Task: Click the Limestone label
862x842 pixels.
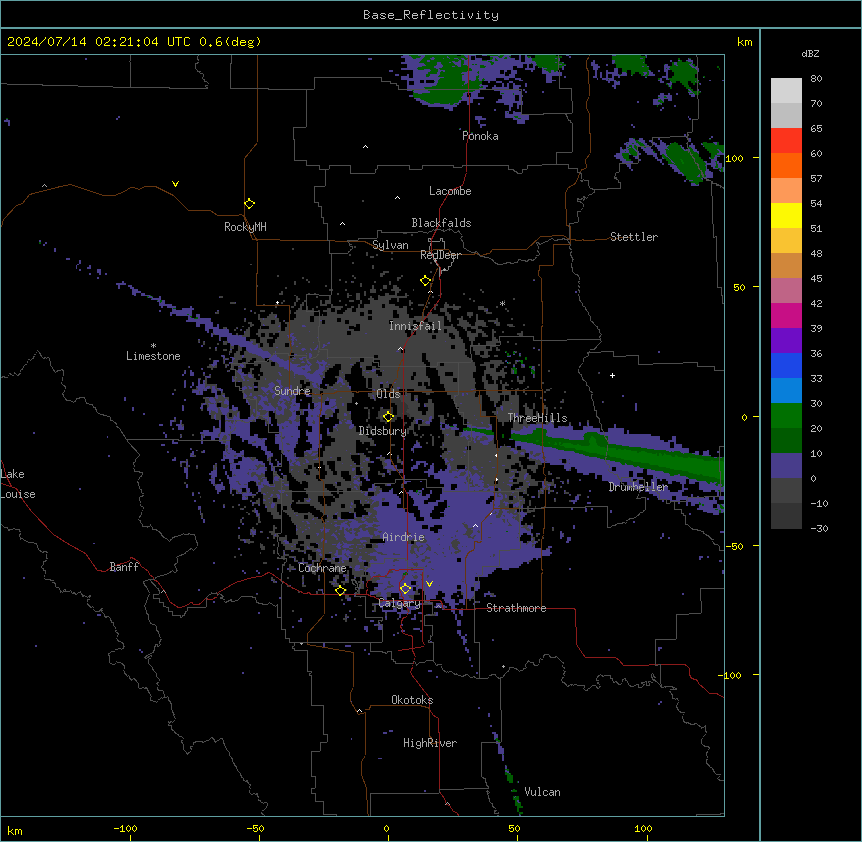Action: [x=153, y=356]
